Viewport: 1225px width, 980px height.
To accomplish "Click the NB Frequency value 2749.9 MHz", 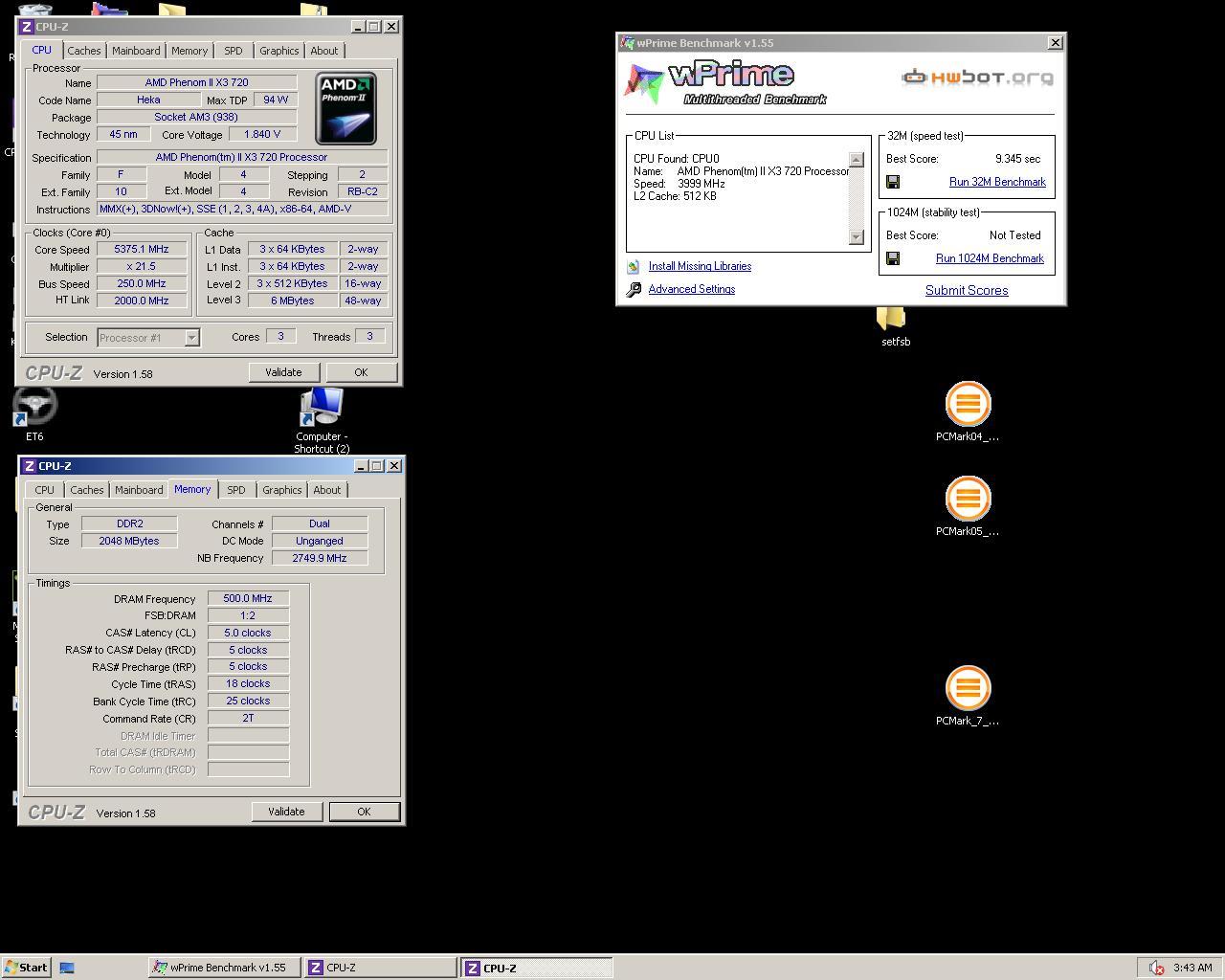I will pyautogui.click(x=320, y=558).
